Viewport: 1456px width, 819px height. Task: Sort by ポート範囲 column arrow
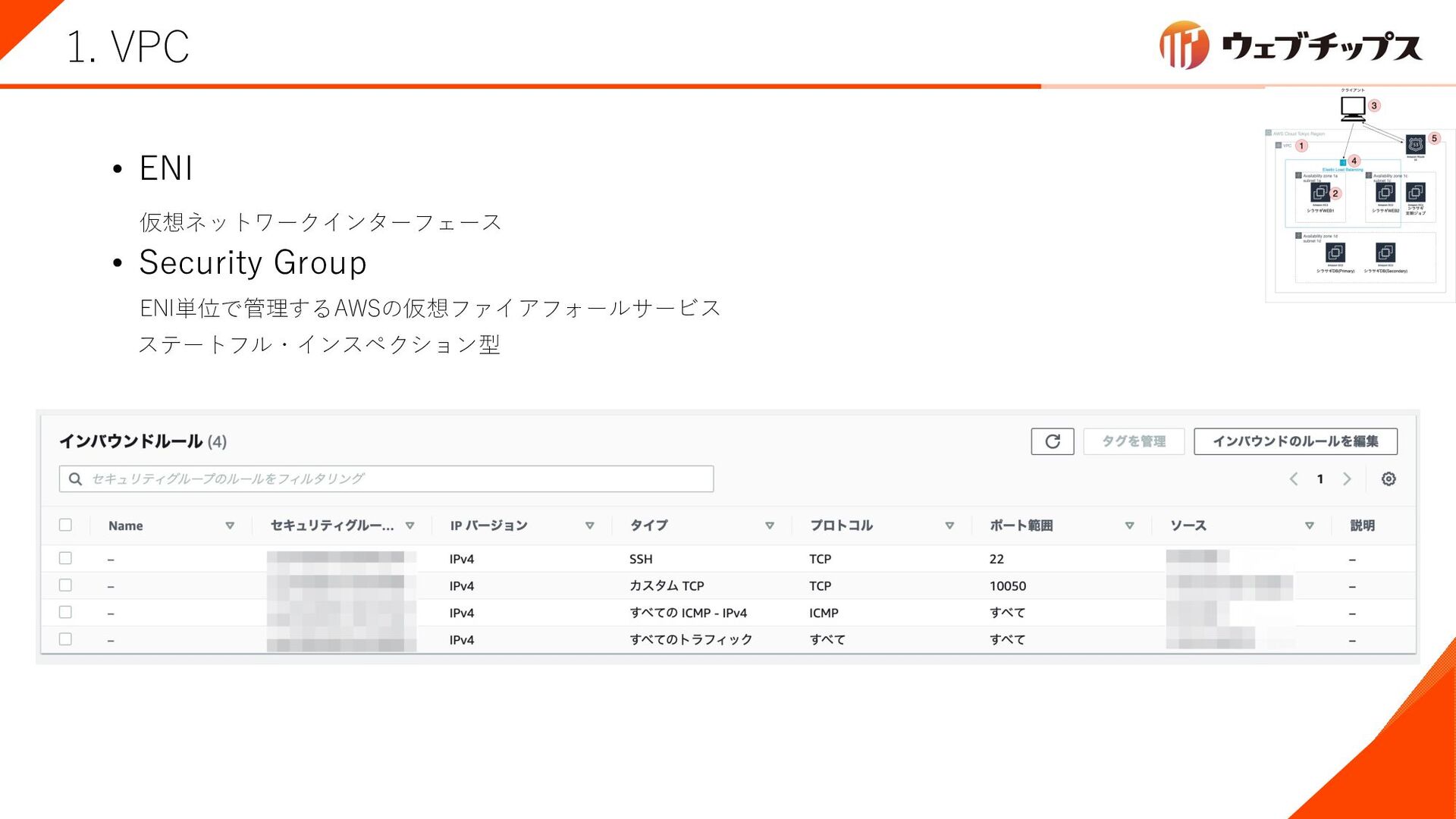point(1129,526)
